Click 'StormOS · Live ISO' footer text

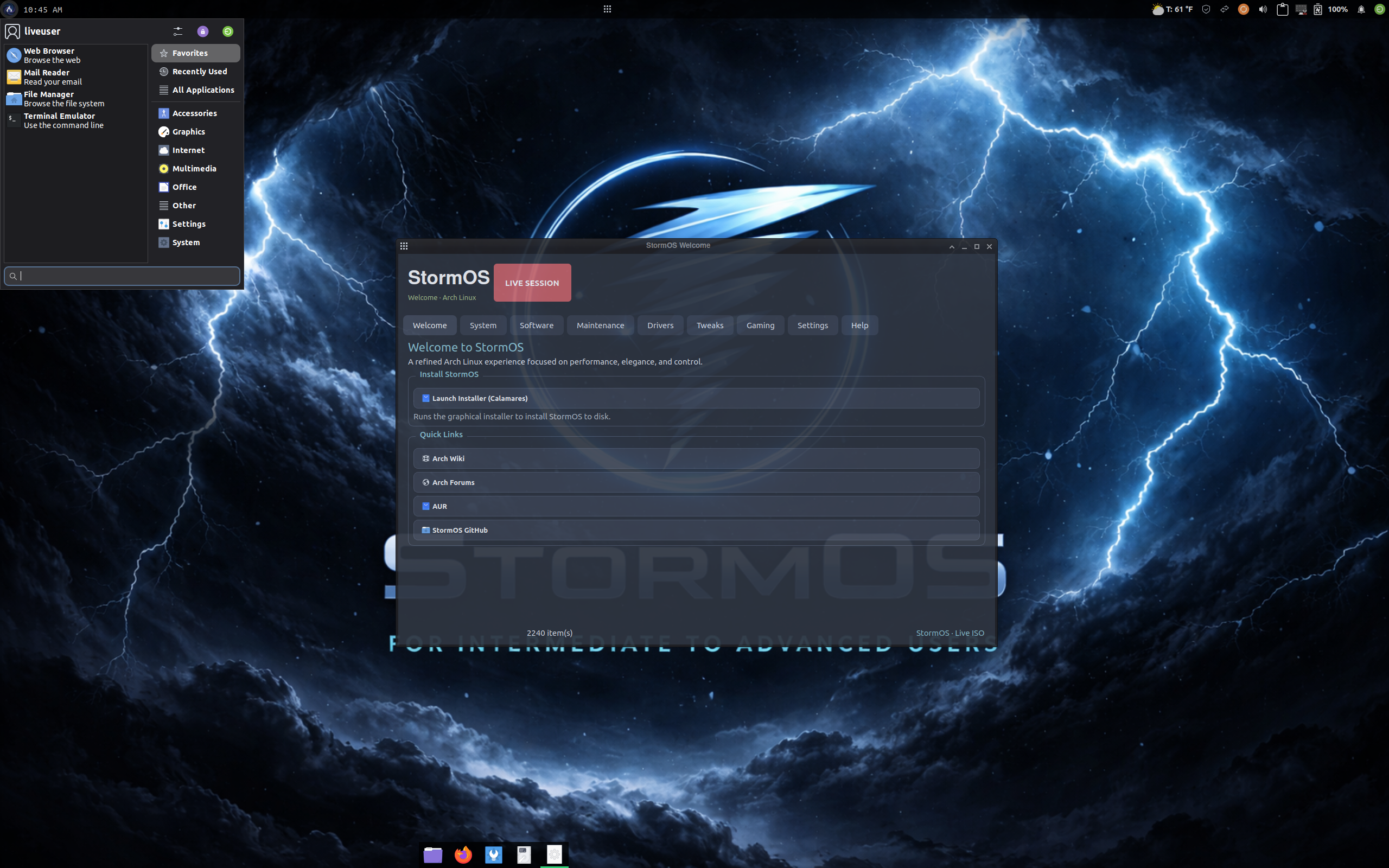tap(950, 633)
